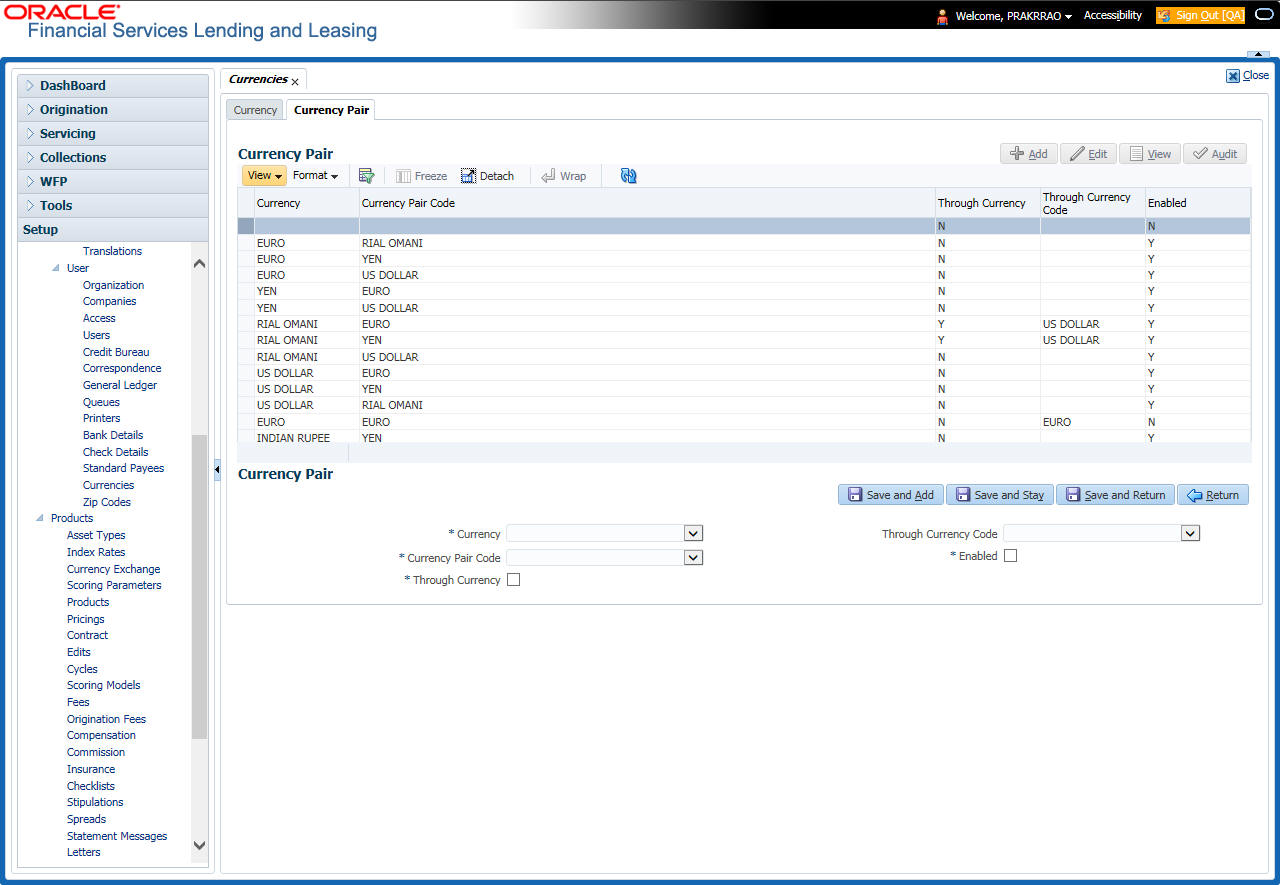Click Save and Add
Image resolution: width=1280 pixels, height=885 pixels.
point(891,495)
